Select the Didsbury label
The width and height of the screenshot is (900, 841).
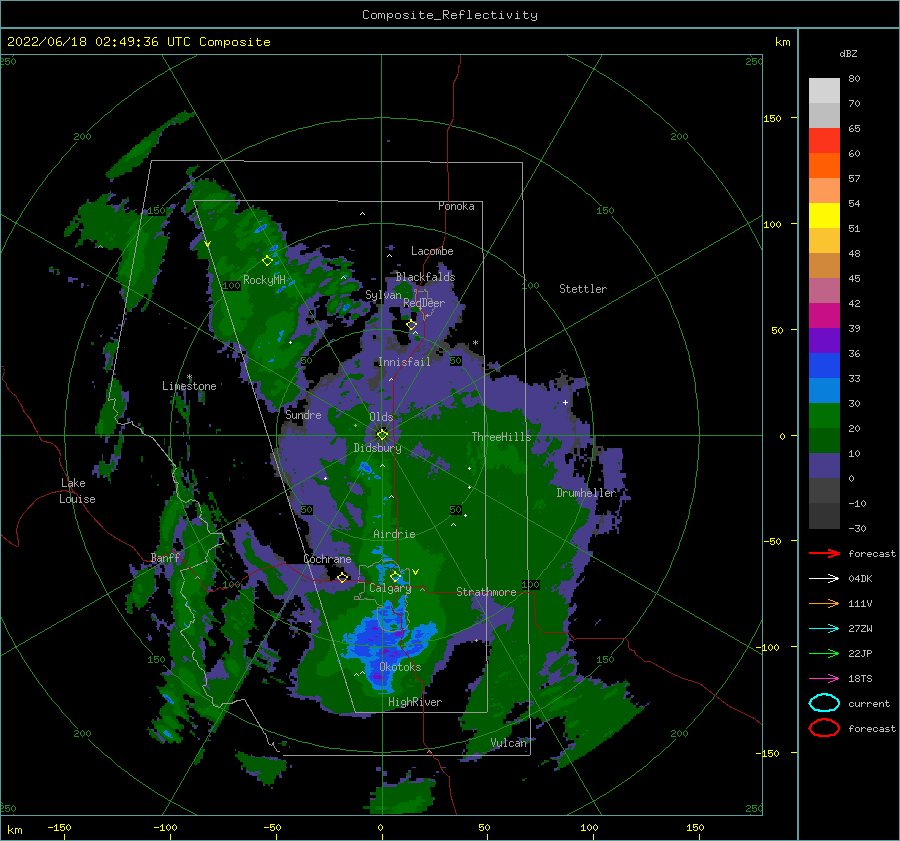377,448
